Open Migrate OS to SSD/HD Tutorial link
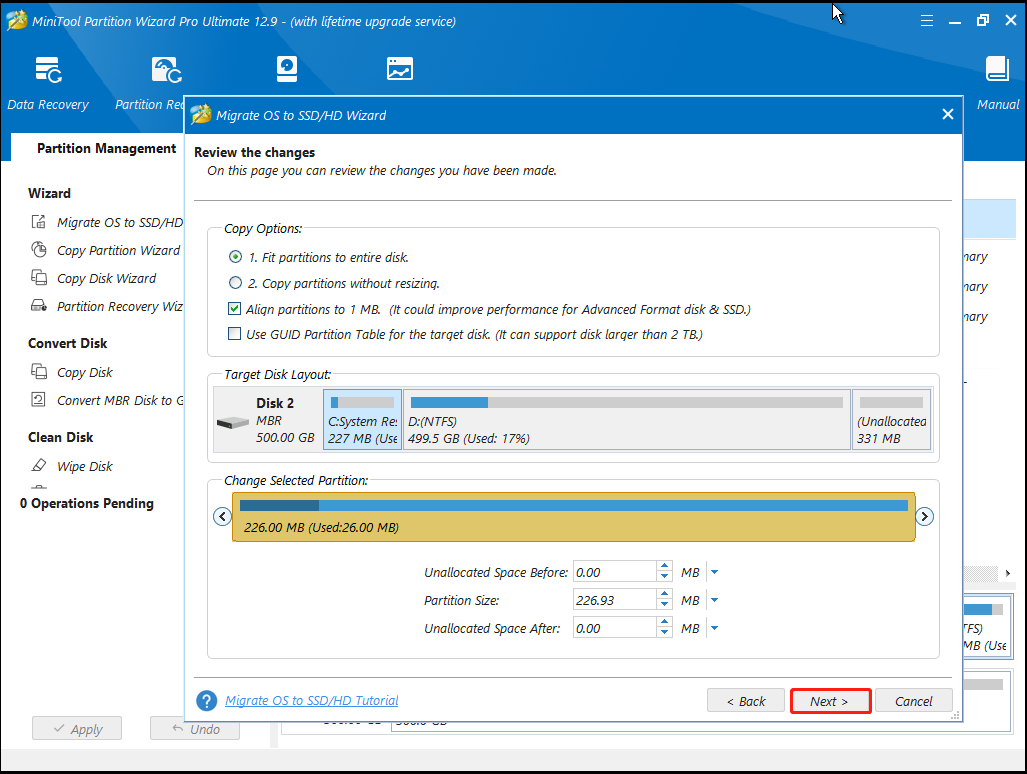1027x774 pixels. 312,701
